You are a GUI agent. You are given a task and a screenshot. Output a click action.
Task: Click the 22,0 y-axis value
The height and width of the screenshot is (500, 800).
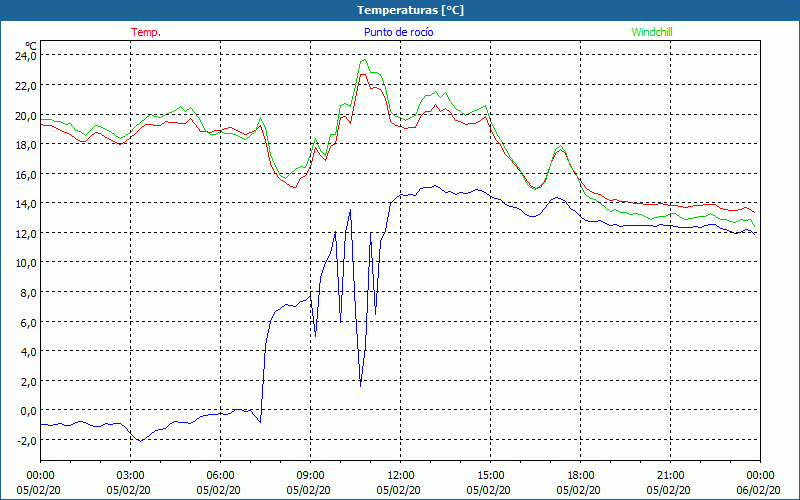(x=26, y=86)
